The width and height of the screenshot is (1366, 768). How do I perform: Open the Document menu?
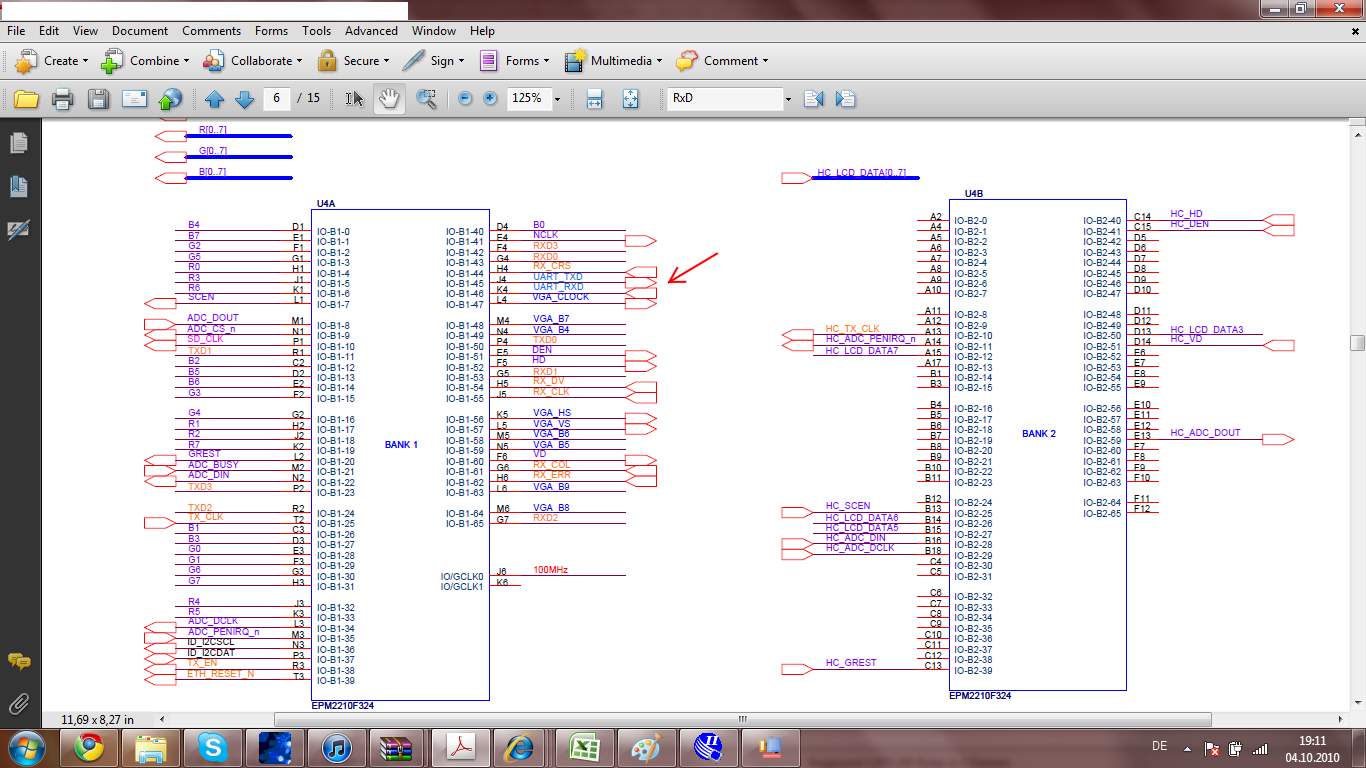(x=140, y=31)
